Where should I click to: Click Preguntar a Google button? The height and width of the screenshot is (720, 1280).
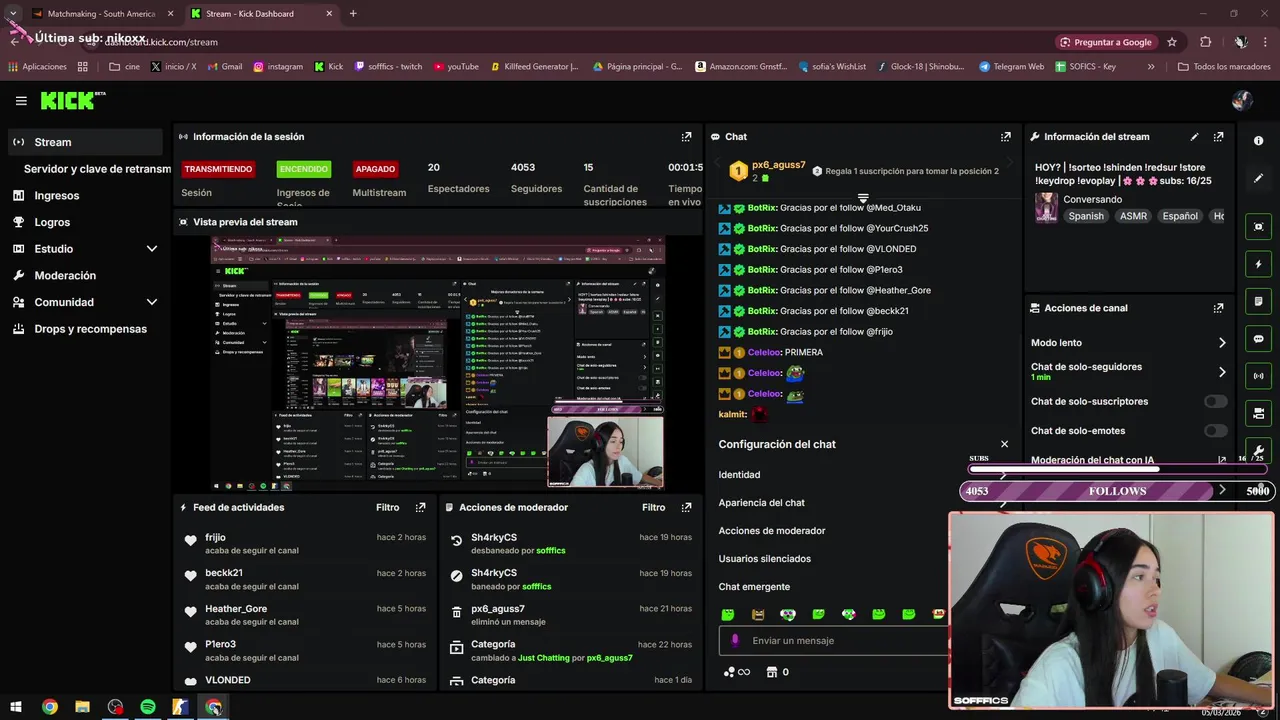[x=1105, y=42]
